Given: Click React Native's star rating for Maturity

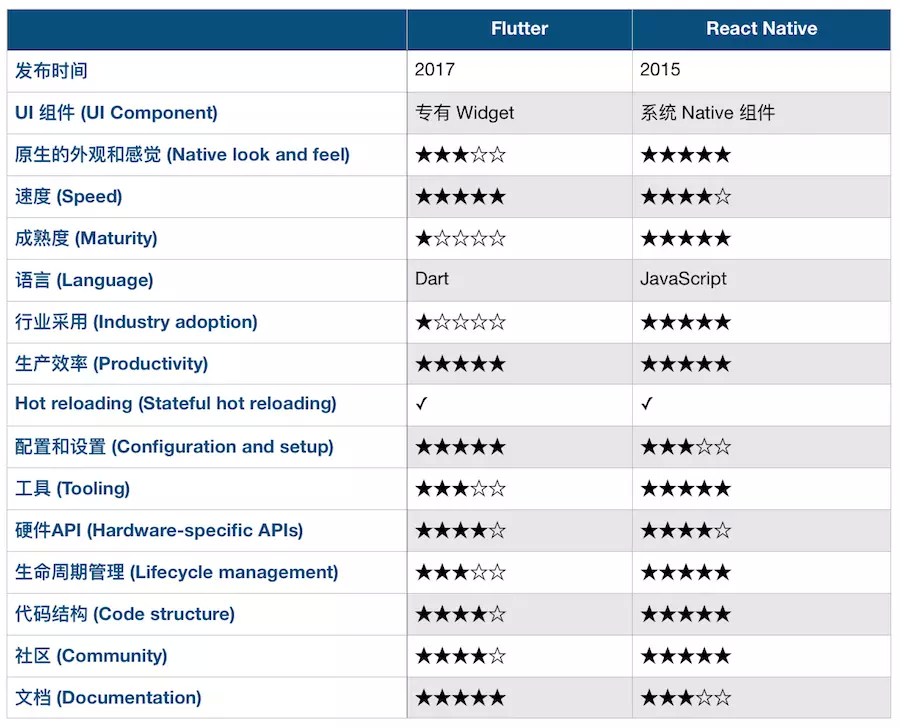Looking at the screenshot, I should [x=685, y=239].
